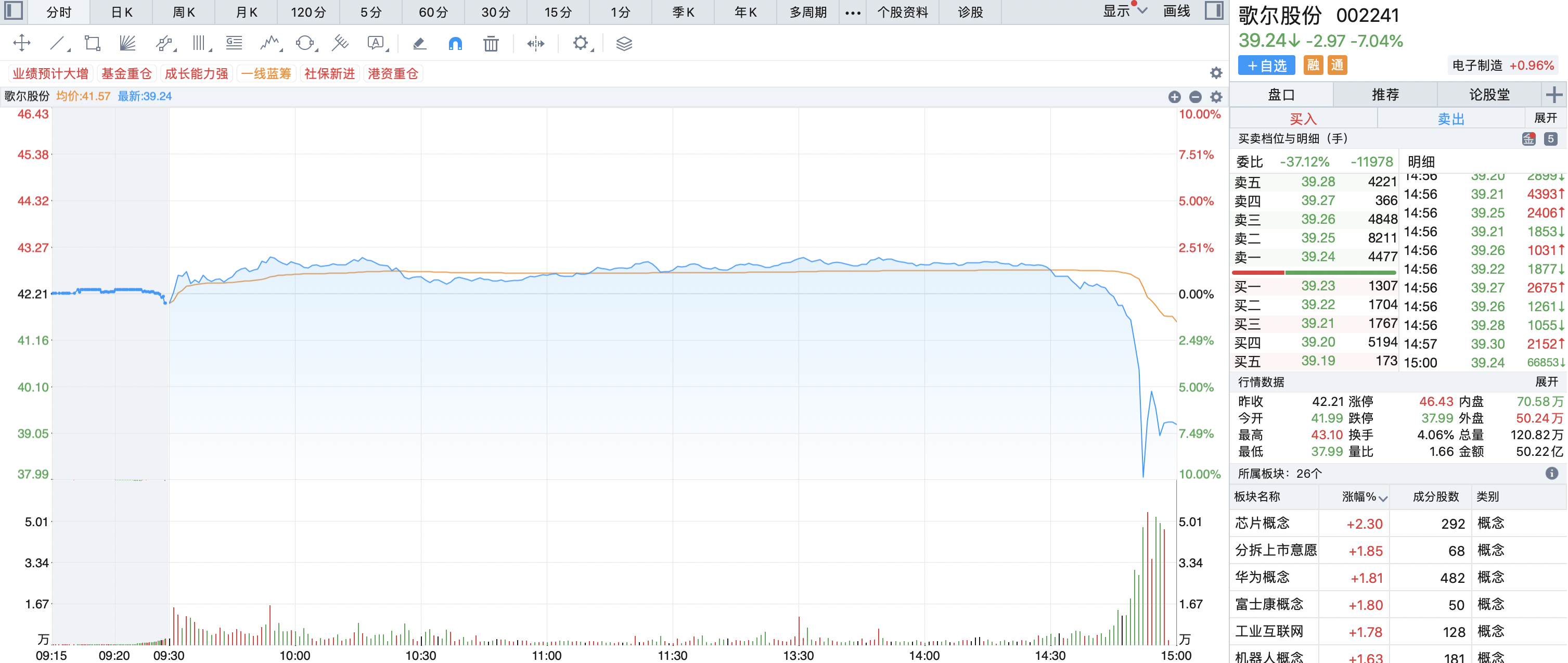Click the 业绩预计大增 stock tag
This screenshot has width=1568, height=663.
(50, 74)
